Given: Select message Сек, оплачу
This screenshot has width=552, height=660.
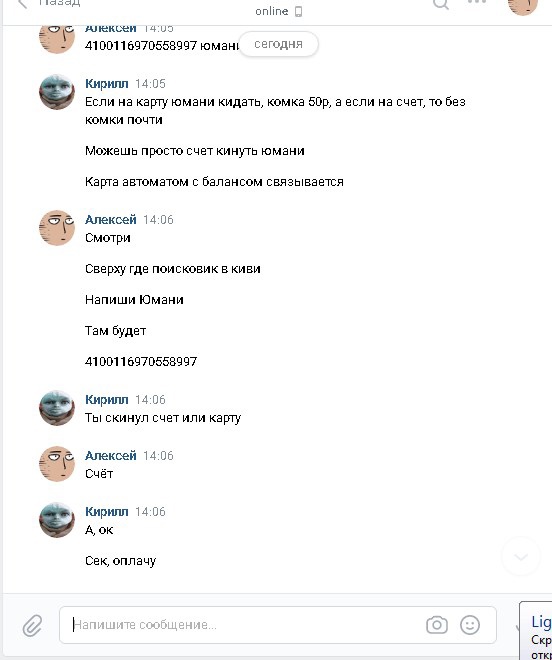Looking at the screenshot, I should (x=120, y=561).
